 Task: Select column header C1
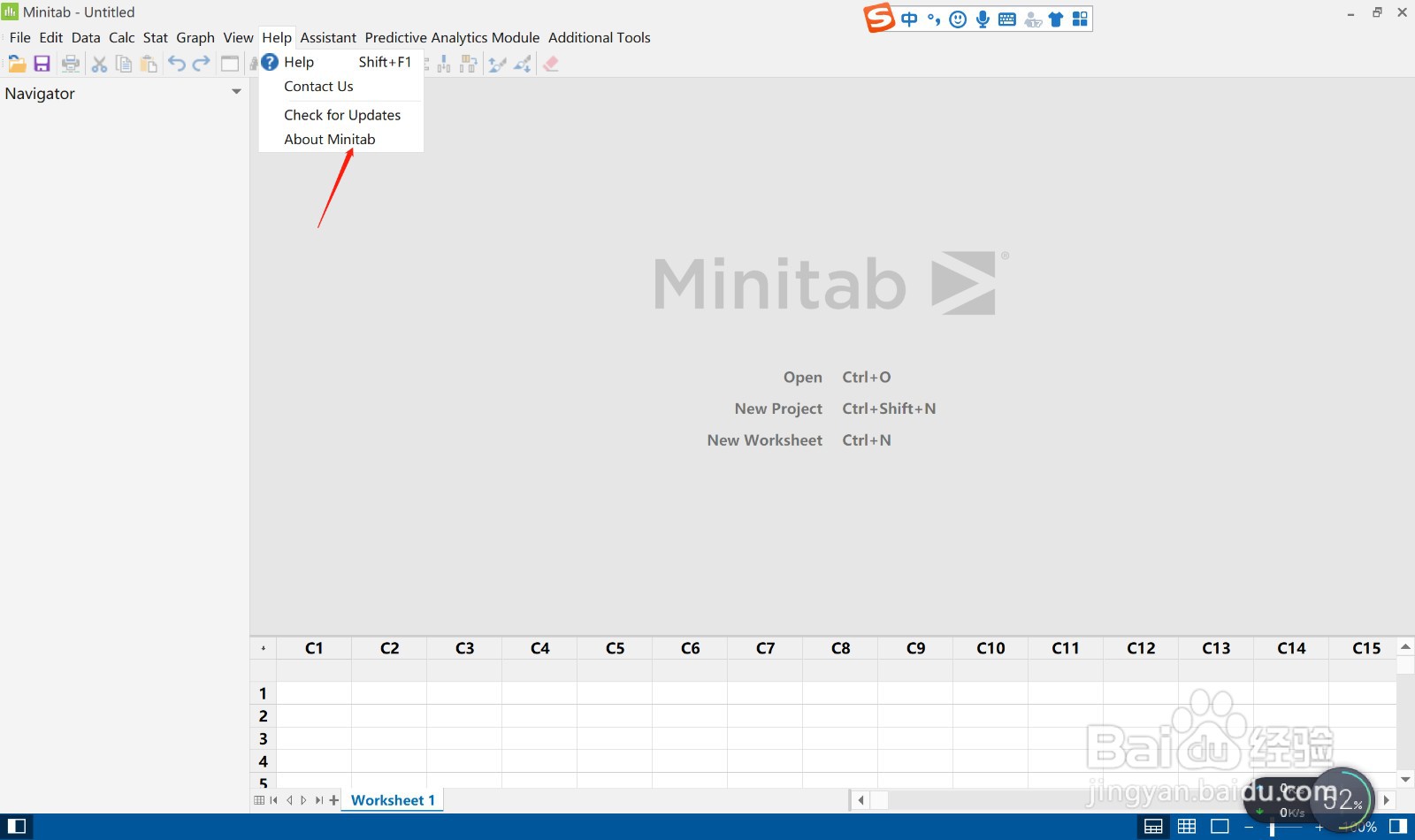[x=314, y=648]
